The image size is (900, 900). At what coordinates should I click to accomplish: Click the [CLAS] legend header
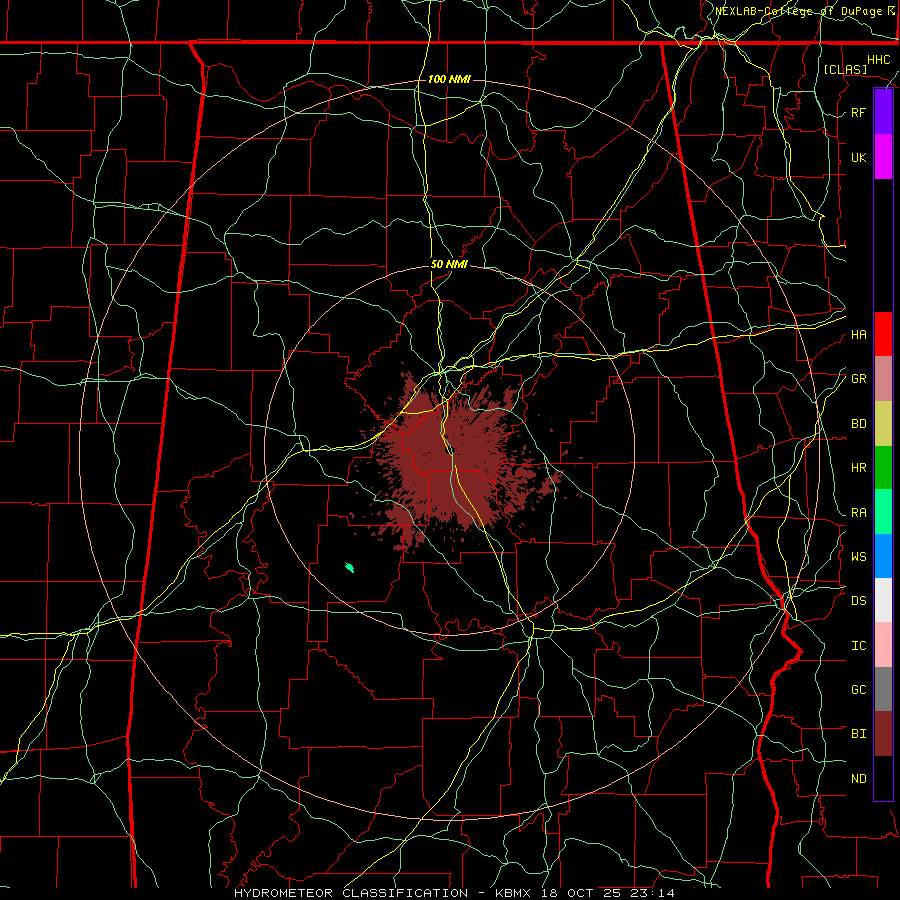(845, 69)
